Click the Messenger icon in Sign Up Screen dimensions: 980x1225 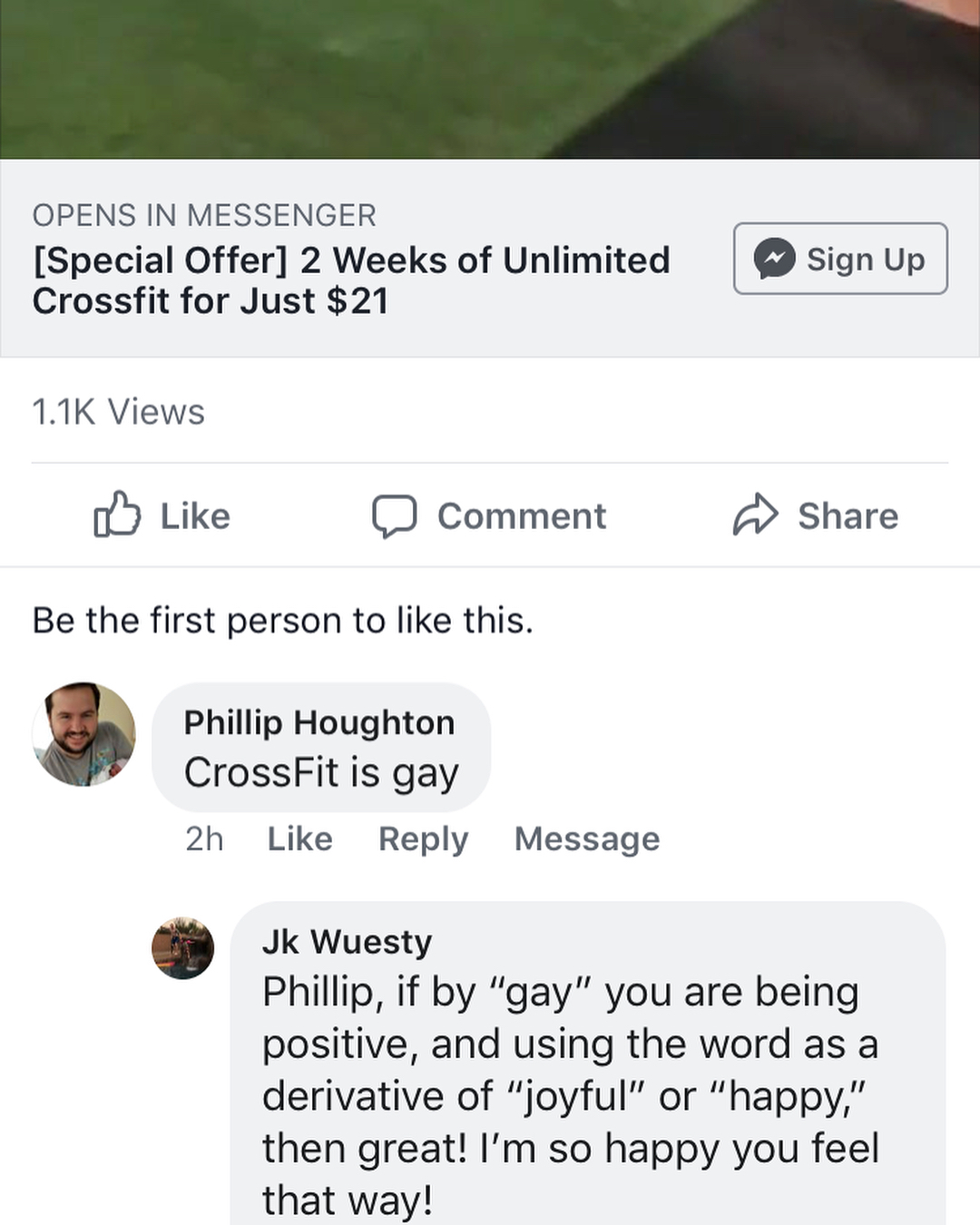pos(774,259)
